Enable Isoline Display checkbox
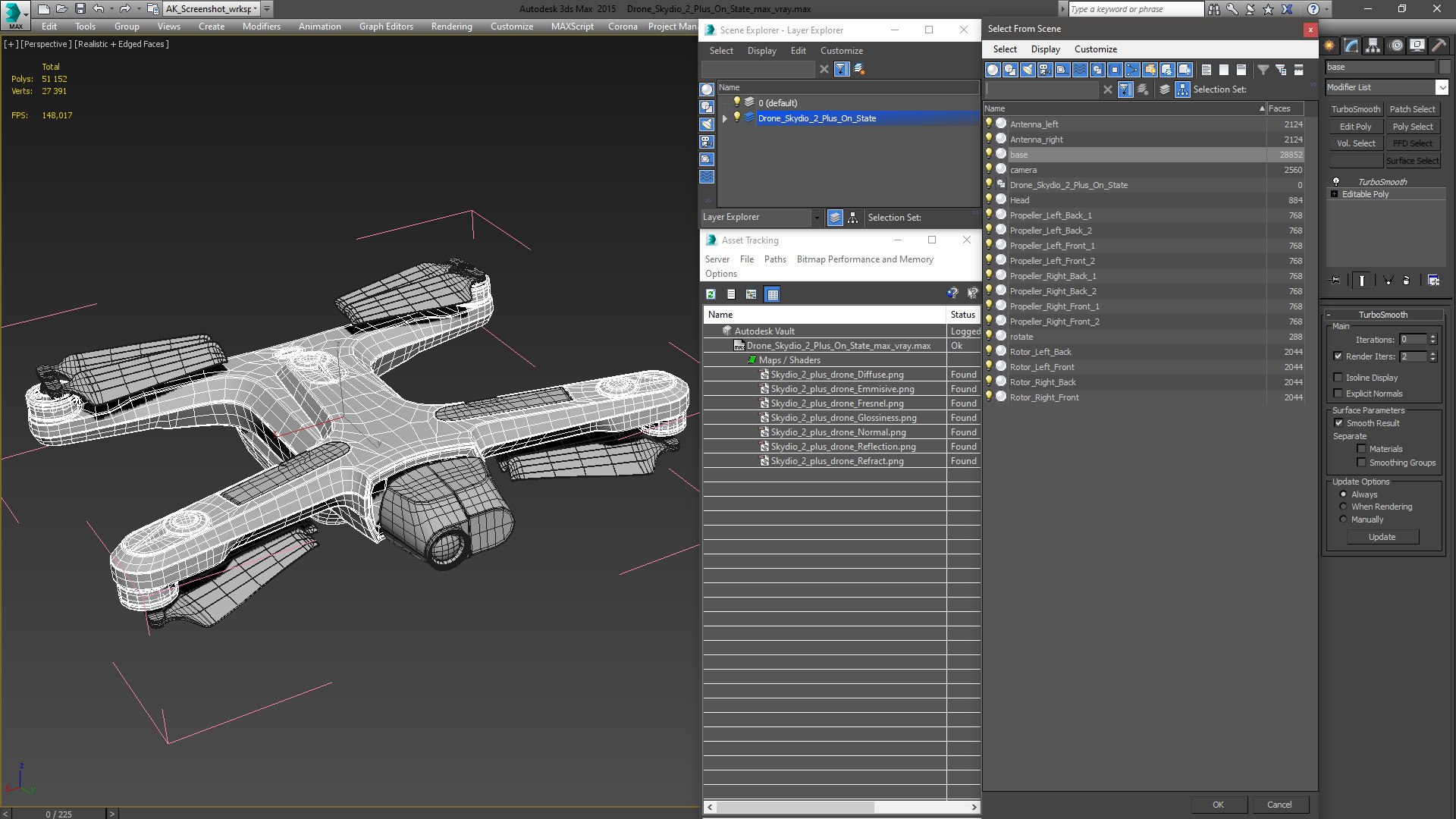This screenshot has width=1456, height=819. click(x=1338, y=378)
